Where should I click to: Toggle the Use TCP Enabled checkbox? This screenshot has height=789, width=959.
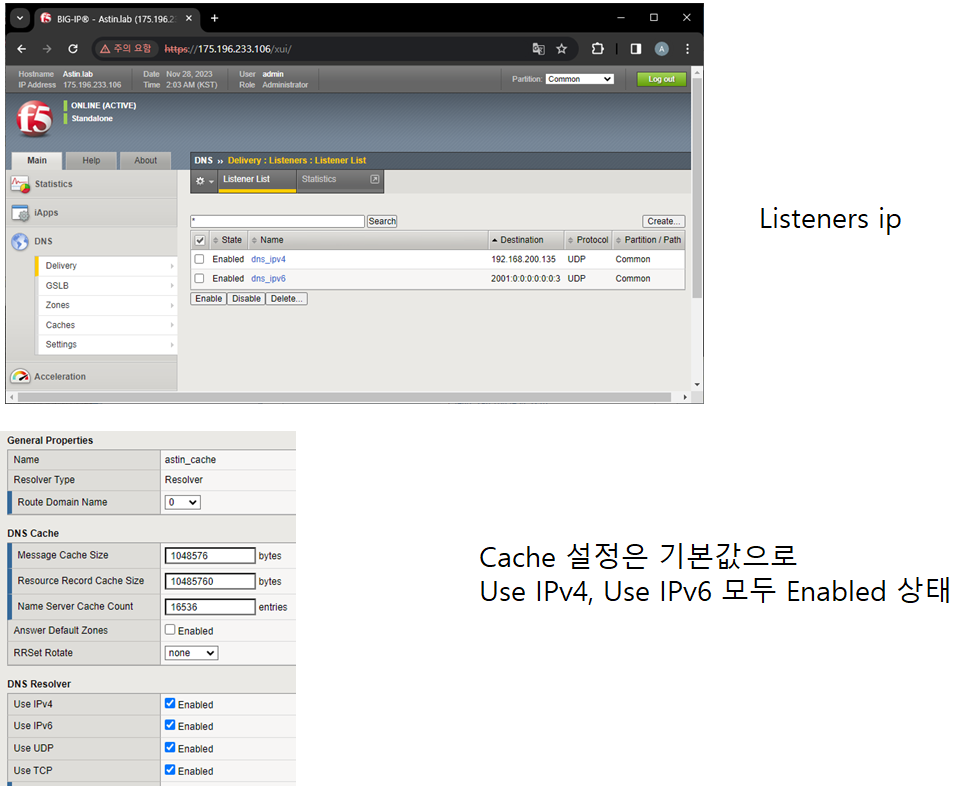[x=170, y=770]
